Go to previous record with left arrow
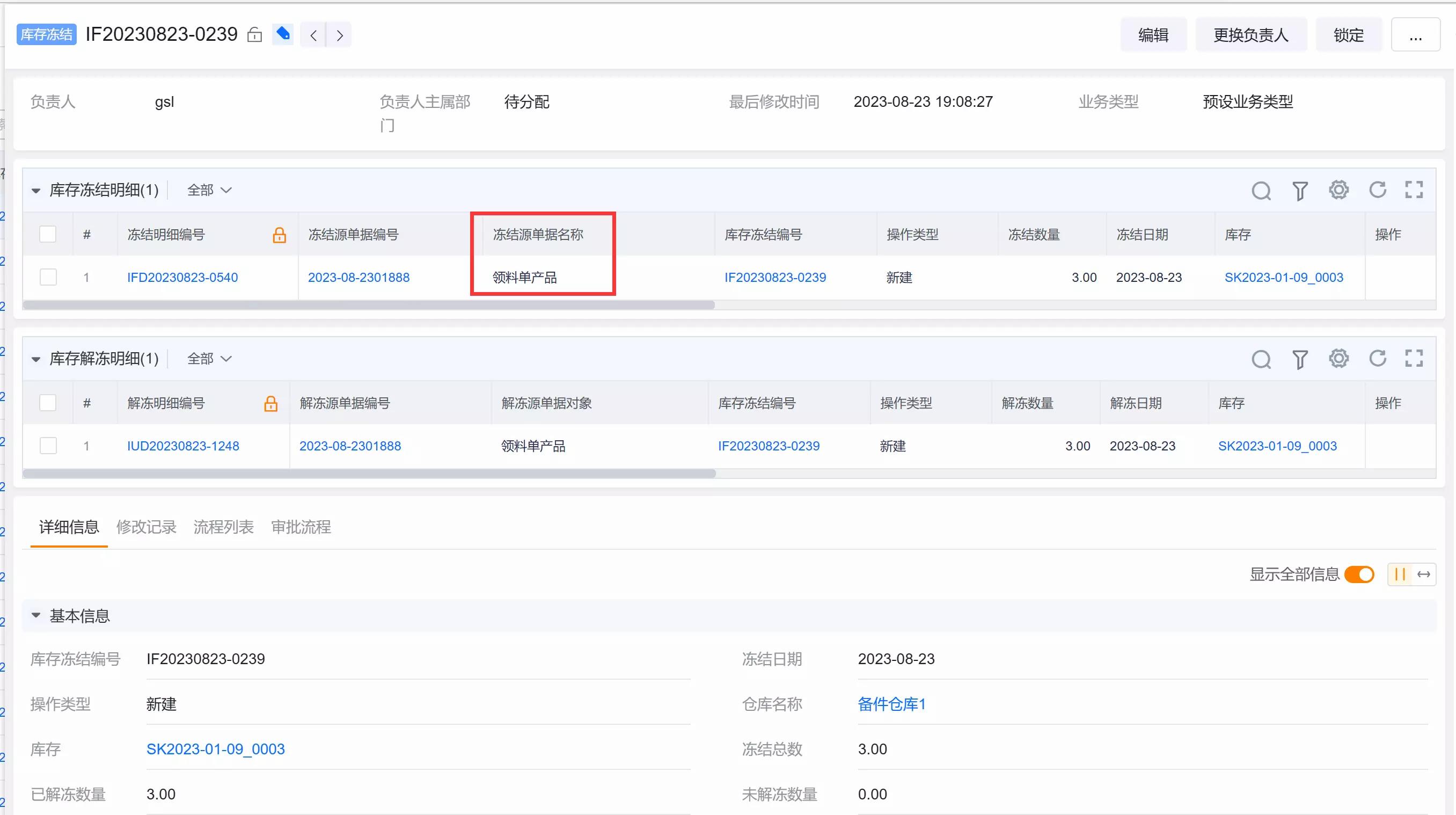 (313, 35)
